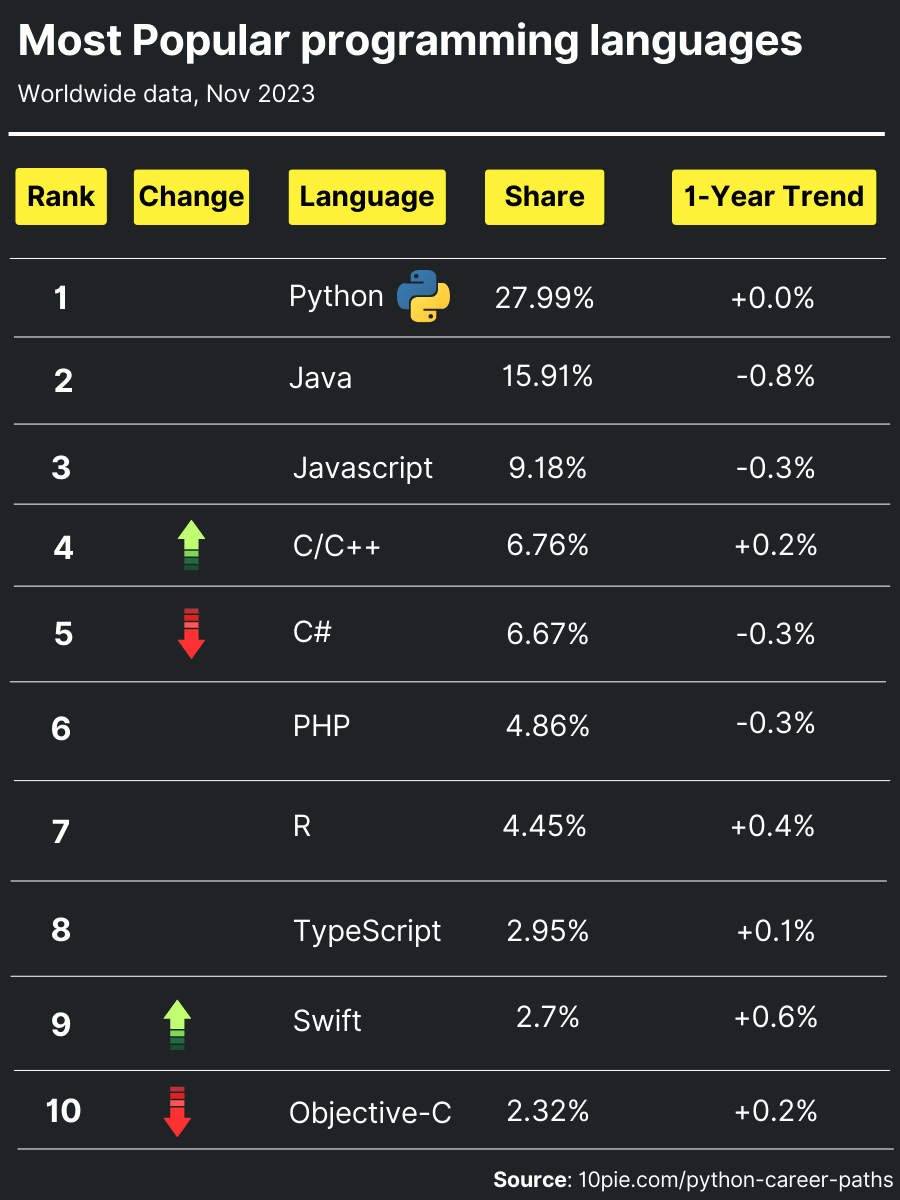900x1200 pixels.
Task: Click the R language entry
Action: tap(302, 827)
